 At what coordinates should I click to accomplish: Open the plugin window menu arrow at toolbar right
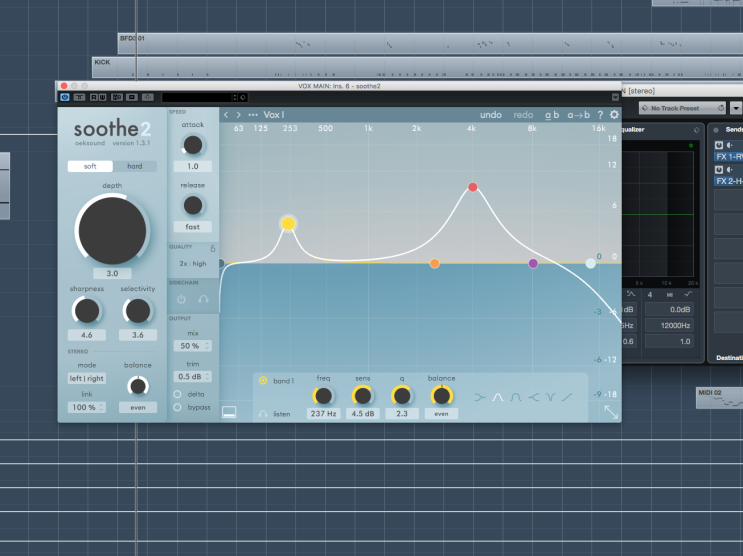pyautogui.click(x=615, y=97)
